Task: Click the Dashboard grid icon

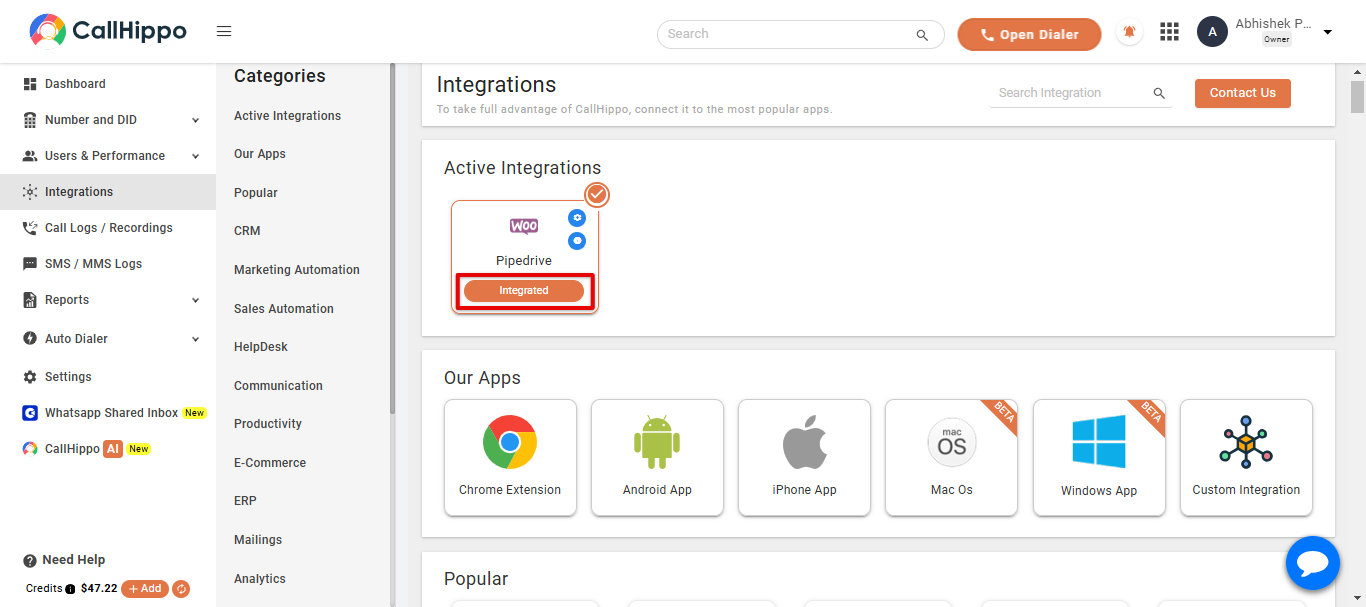Action: coord(30,84)
